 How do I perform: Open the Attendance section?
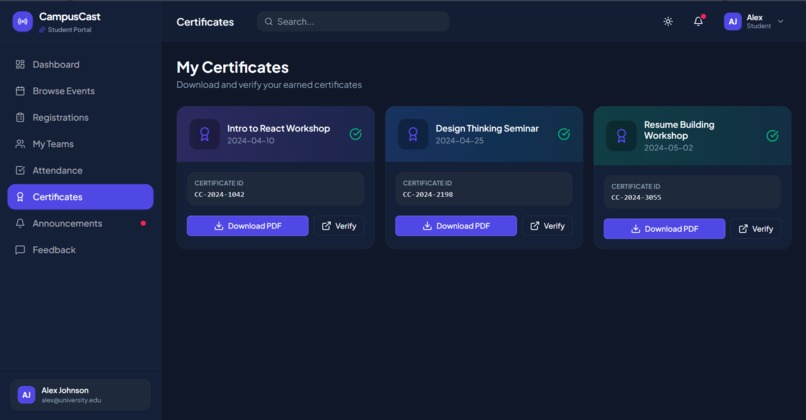click(x=80, y=170)
